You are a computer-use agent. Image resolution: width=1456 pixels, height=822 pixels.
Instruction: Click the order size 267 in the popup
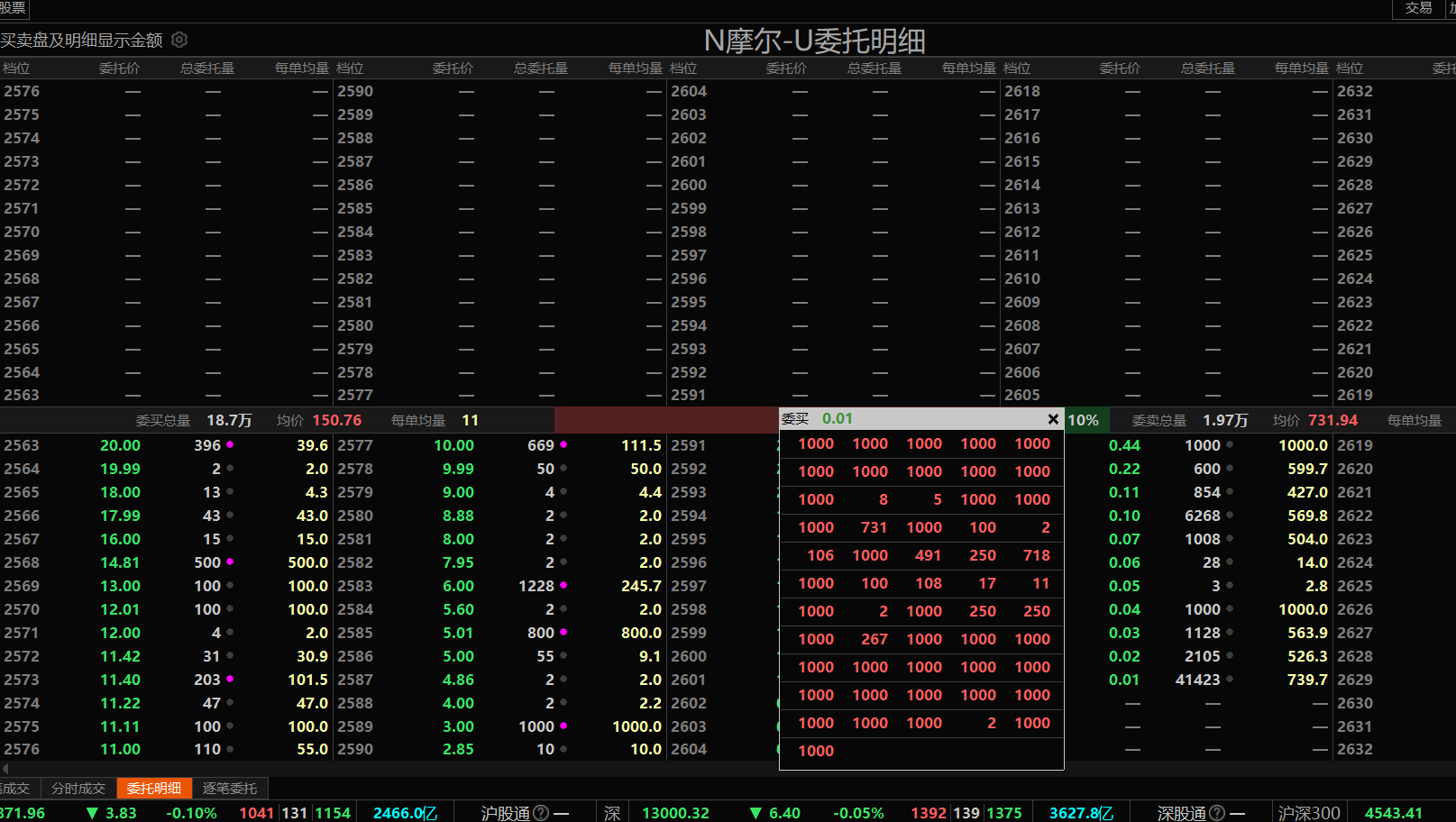(x=875, y=639)
